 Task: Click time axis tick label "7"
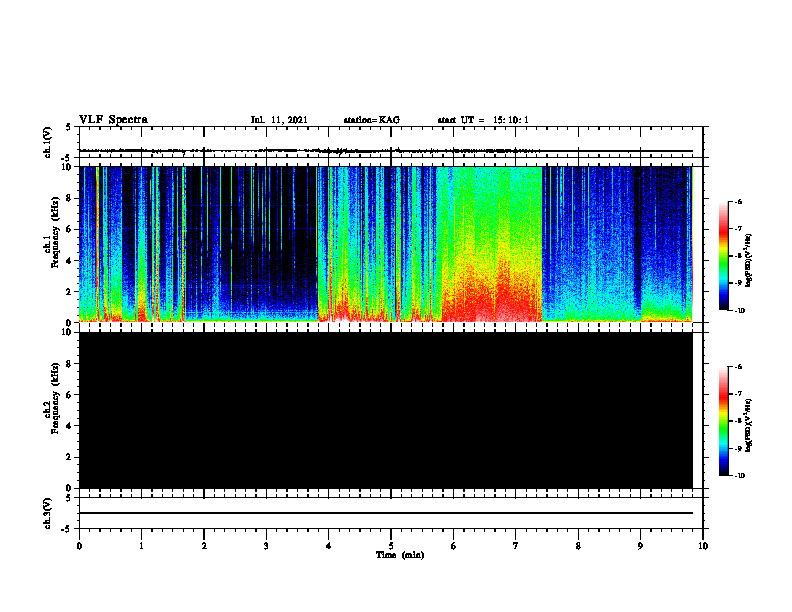click(x=516, y=546)
